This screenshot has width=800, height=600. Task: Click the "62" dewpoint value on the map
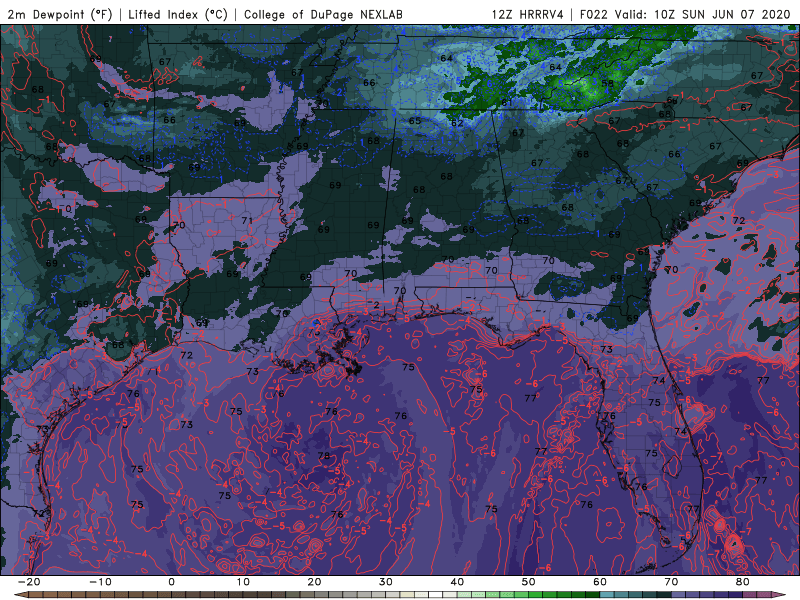coord(457,123)
